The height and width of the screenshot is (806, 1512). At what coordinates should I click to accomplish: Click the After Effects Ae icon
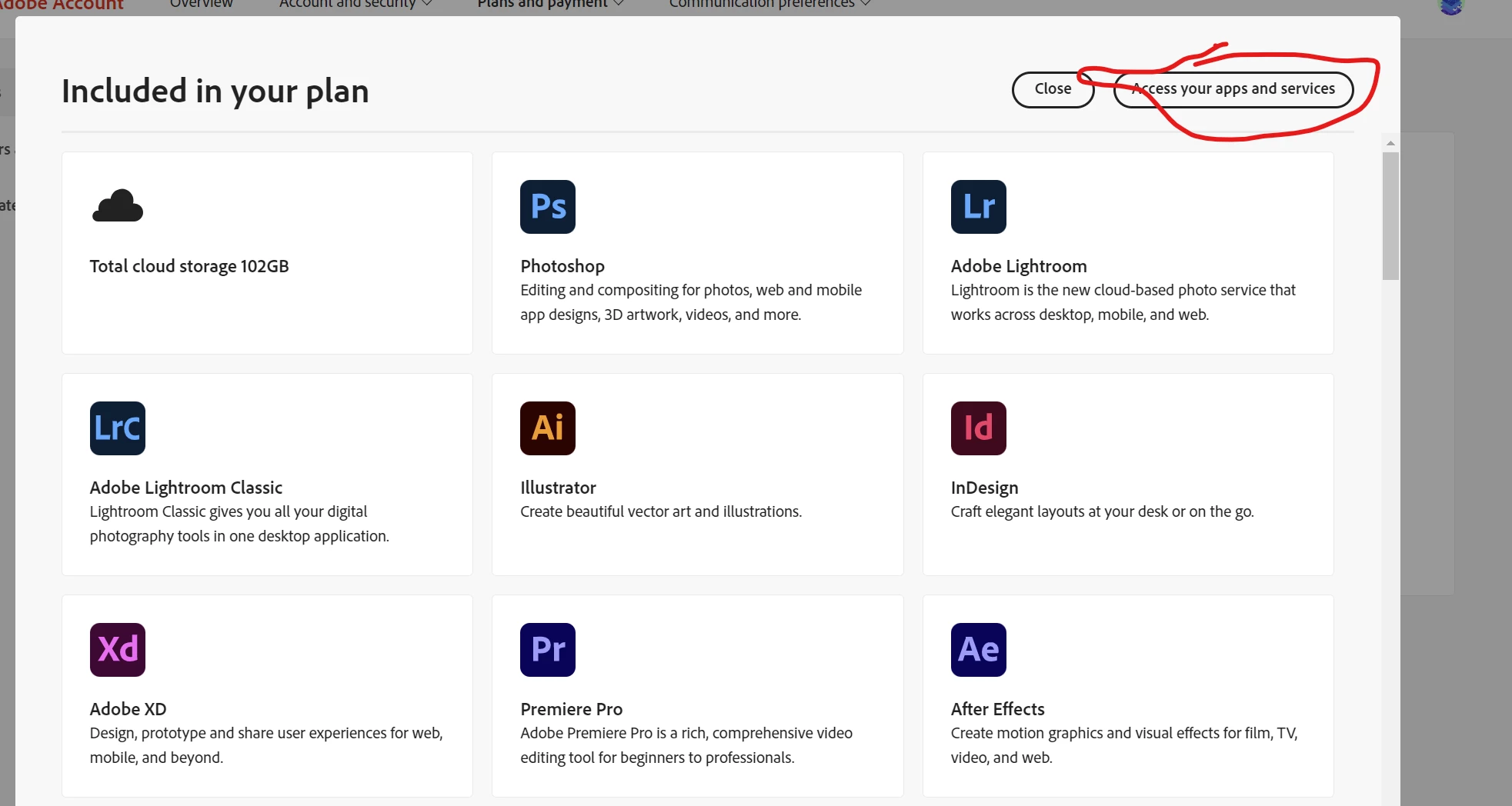click(978, 650)
